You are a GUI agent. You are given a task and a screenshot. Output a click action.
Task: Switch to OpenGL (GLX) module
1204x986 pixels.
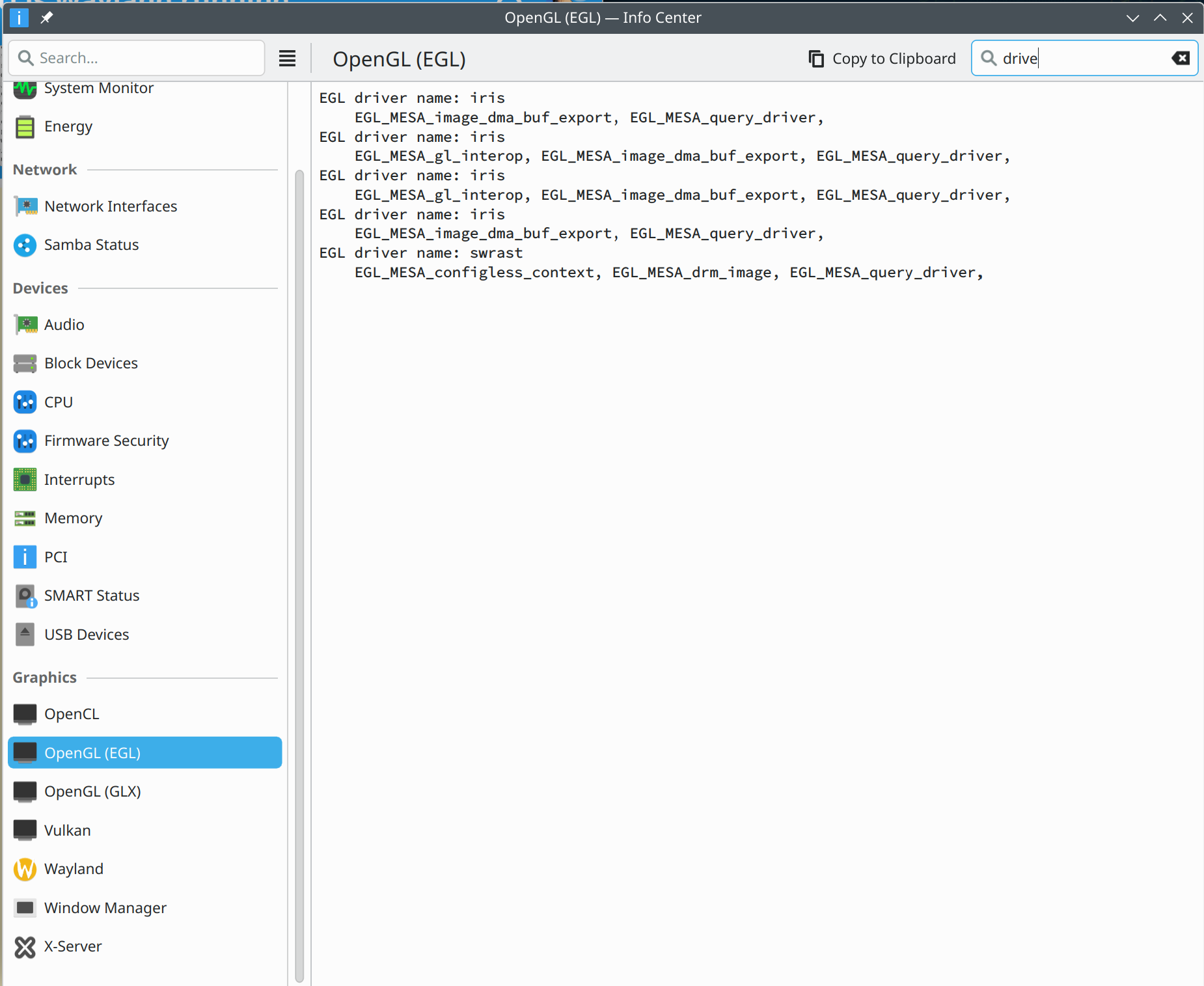pos(144,791)
